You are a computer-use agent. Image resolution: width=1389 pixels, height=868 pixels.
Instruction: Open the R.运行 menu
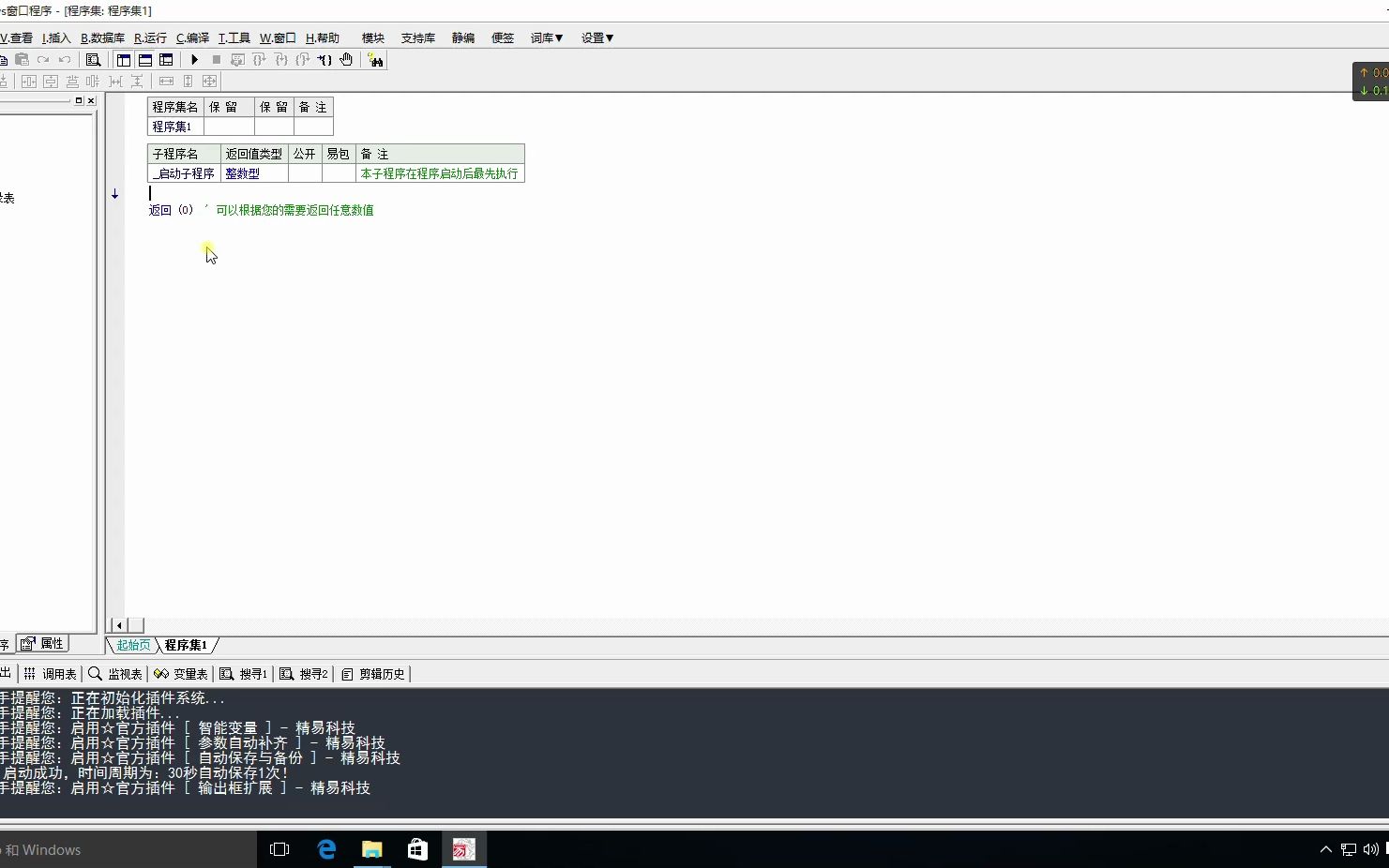pos(150,38)
